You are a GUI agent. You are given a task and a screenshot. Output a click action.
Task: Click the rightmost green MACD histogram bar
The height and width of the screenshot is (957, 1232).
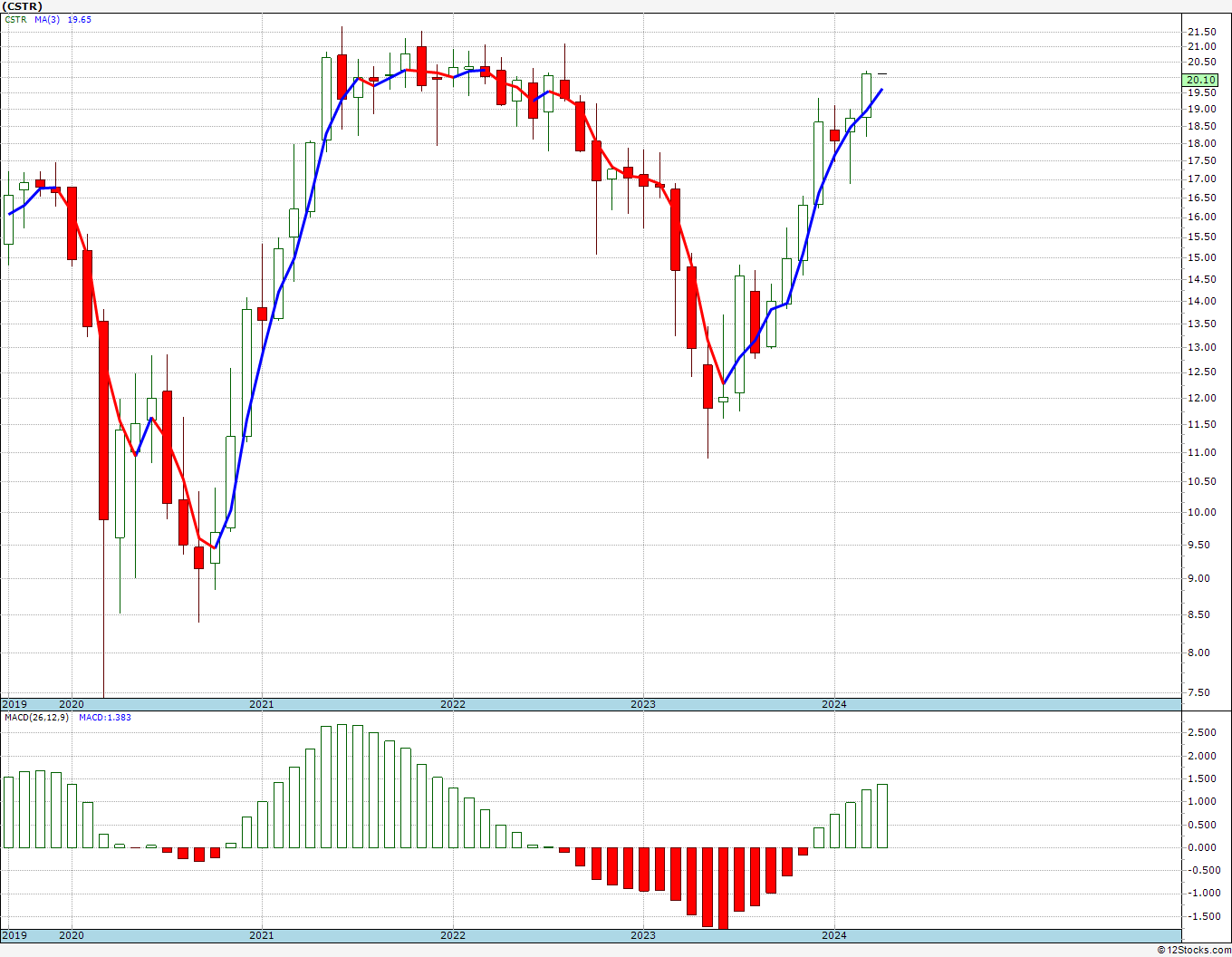click(x=882, y=816)
